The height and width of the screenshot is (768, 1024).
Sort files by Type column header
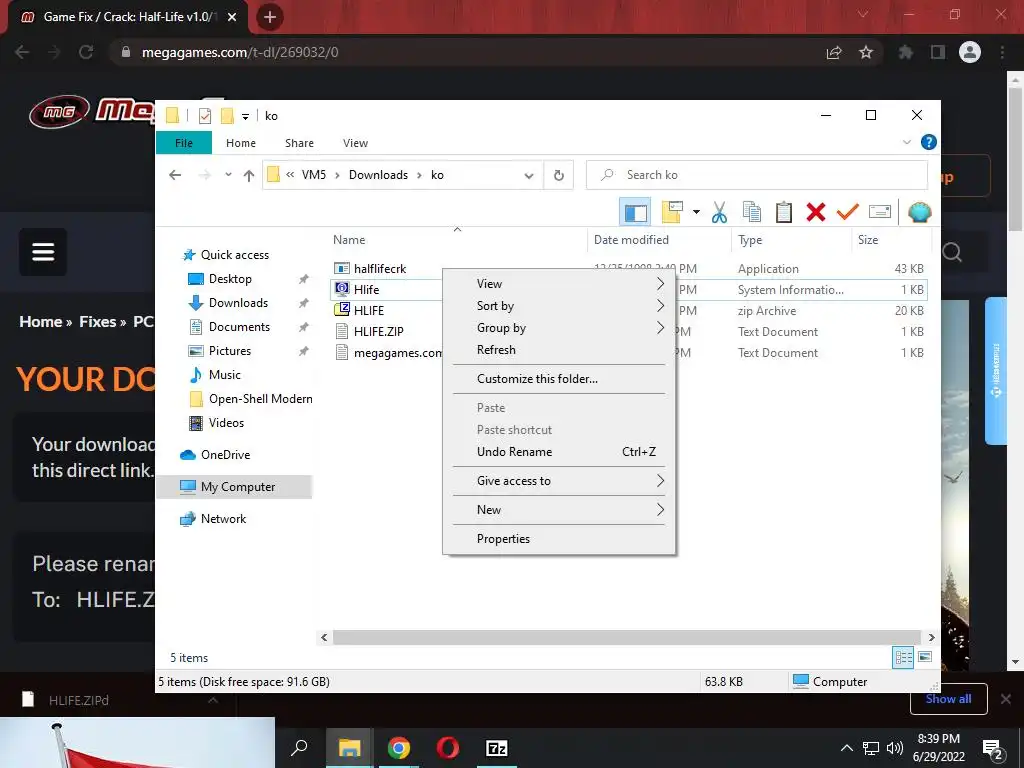click(750, 240)
